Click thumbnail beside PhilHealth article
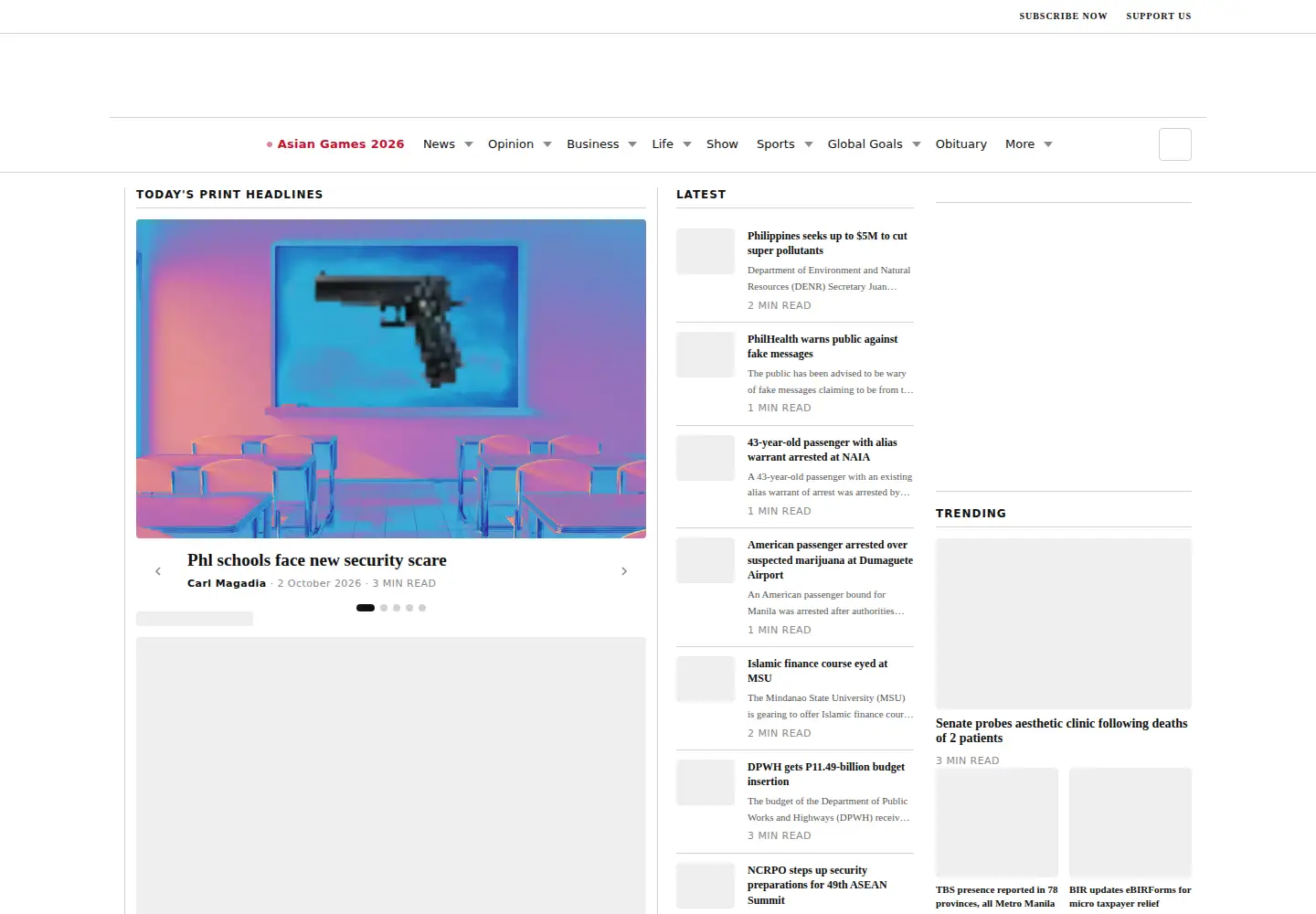This screenshot has height=914, width=1316. 706,355
